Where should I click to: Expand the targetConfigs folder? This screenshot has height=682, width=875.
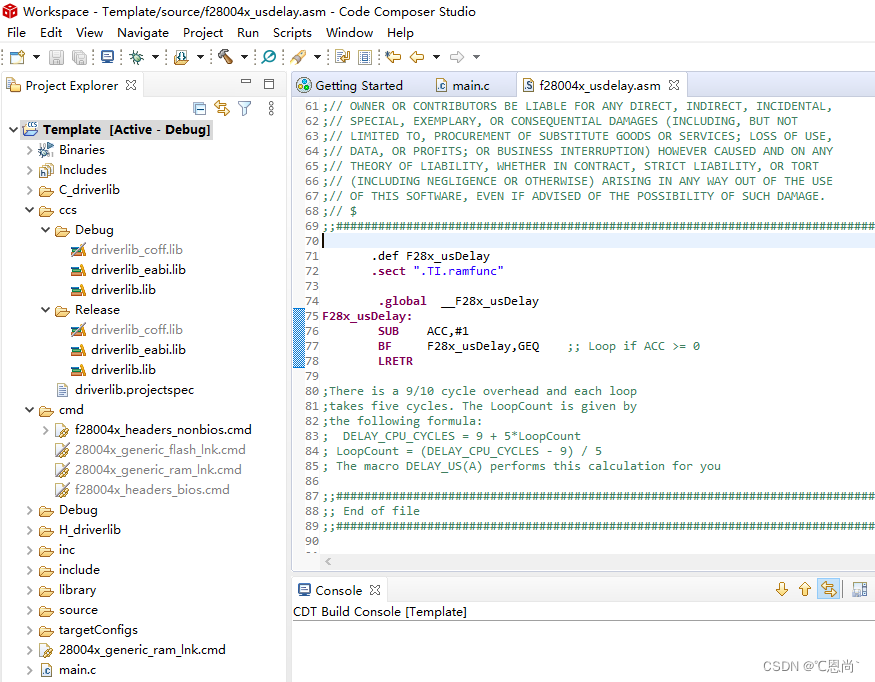point(30,630)
